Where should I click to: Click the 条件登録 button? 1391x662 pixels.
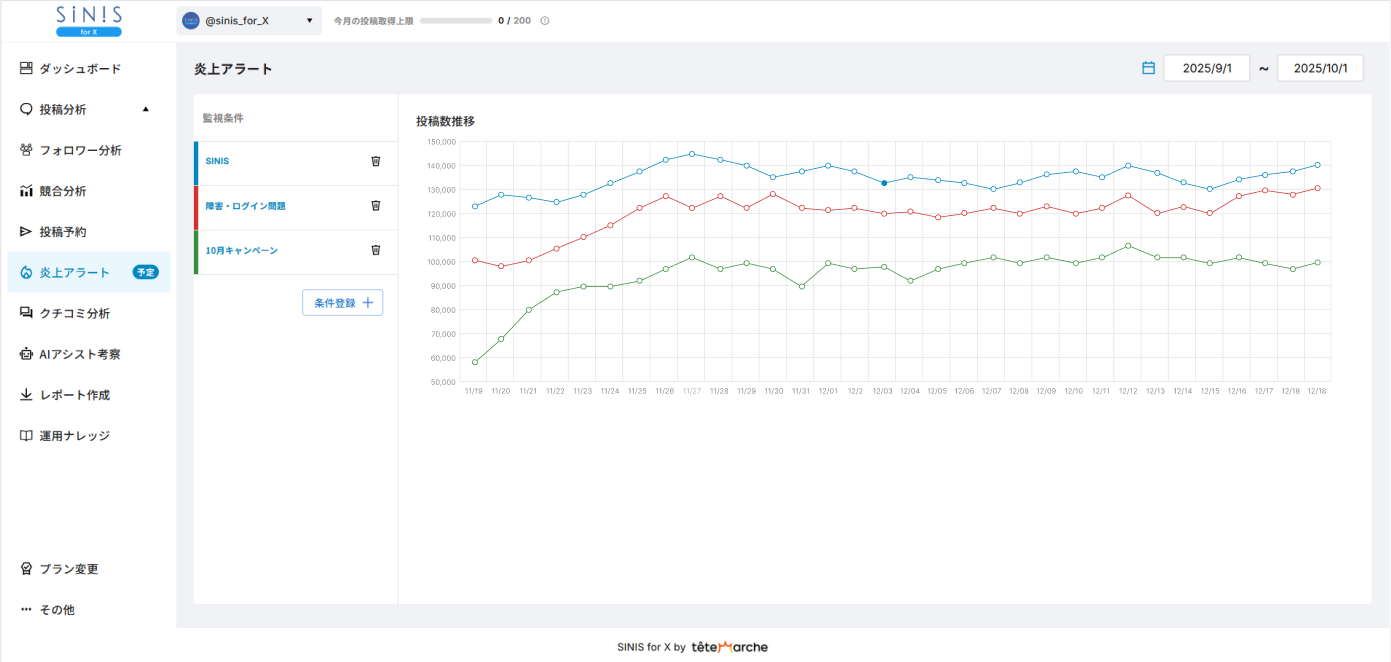(x=342, y=303)
